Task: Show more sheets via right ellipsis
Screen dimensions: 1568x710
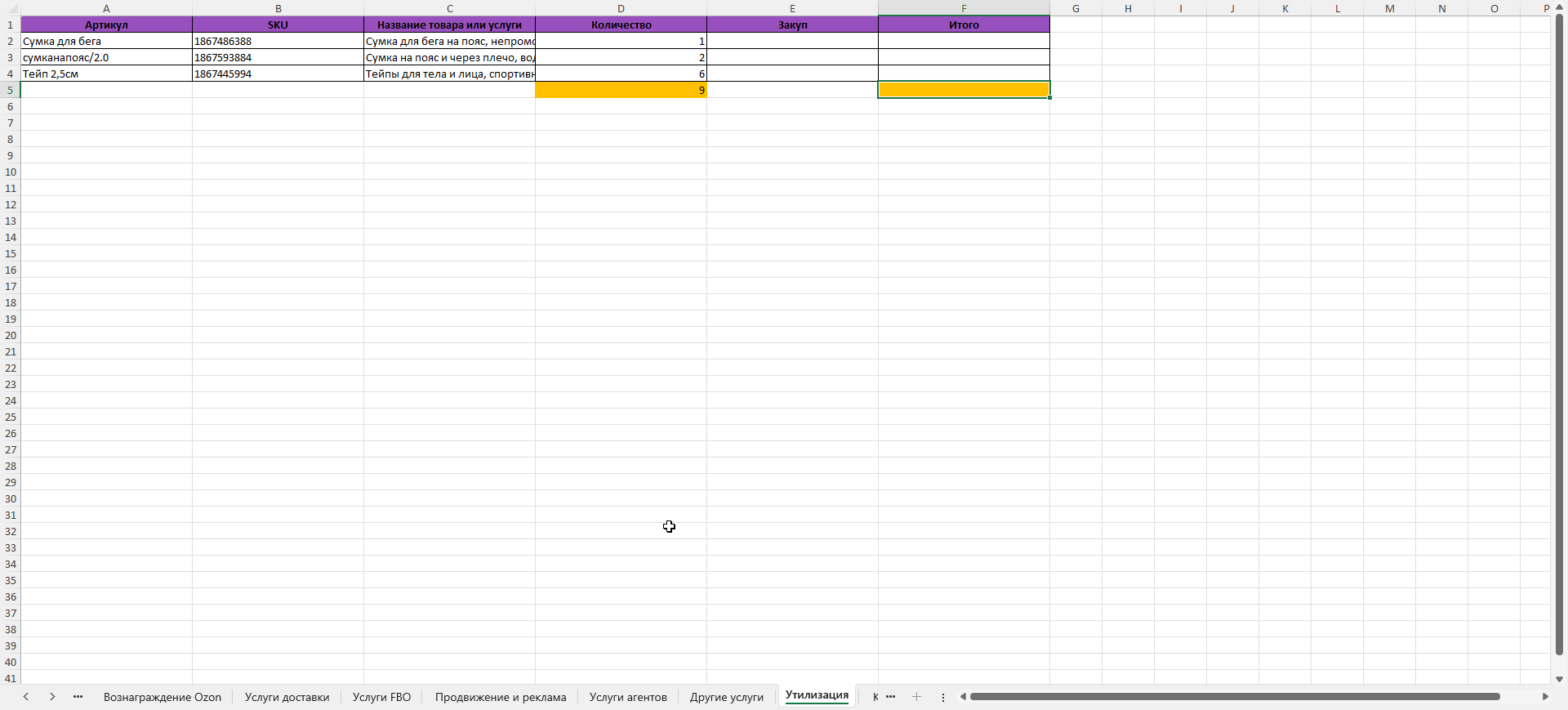Action: [x=891, y=697]
